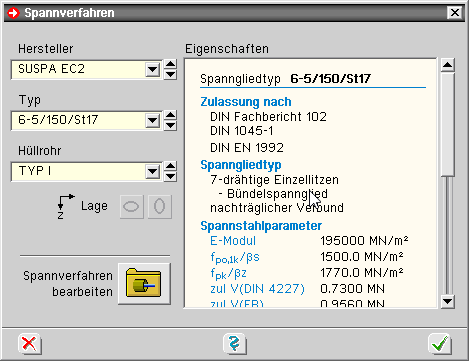Expand Hüllrohr dropdown TYP I
469x361 pixels.
[x=153, y=172]
